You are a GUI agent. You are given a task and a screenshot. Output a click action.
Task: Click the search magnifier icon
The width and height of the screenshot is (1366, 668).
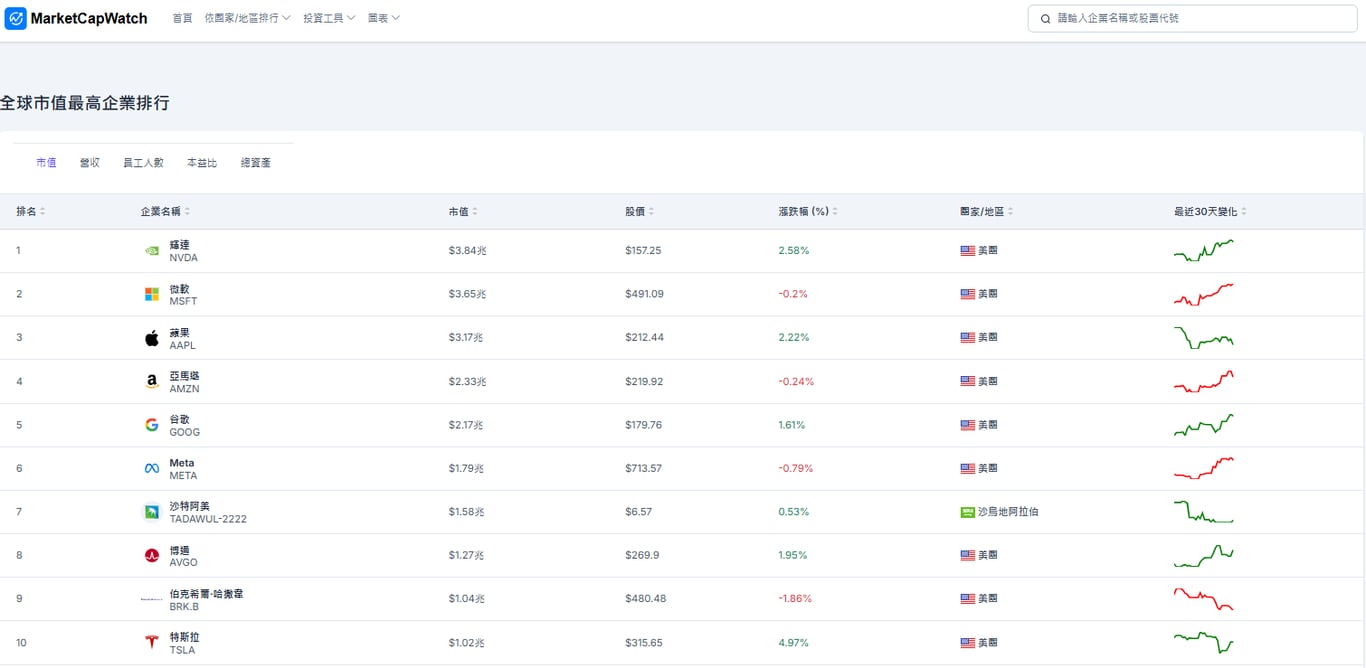click(1046, 18)
